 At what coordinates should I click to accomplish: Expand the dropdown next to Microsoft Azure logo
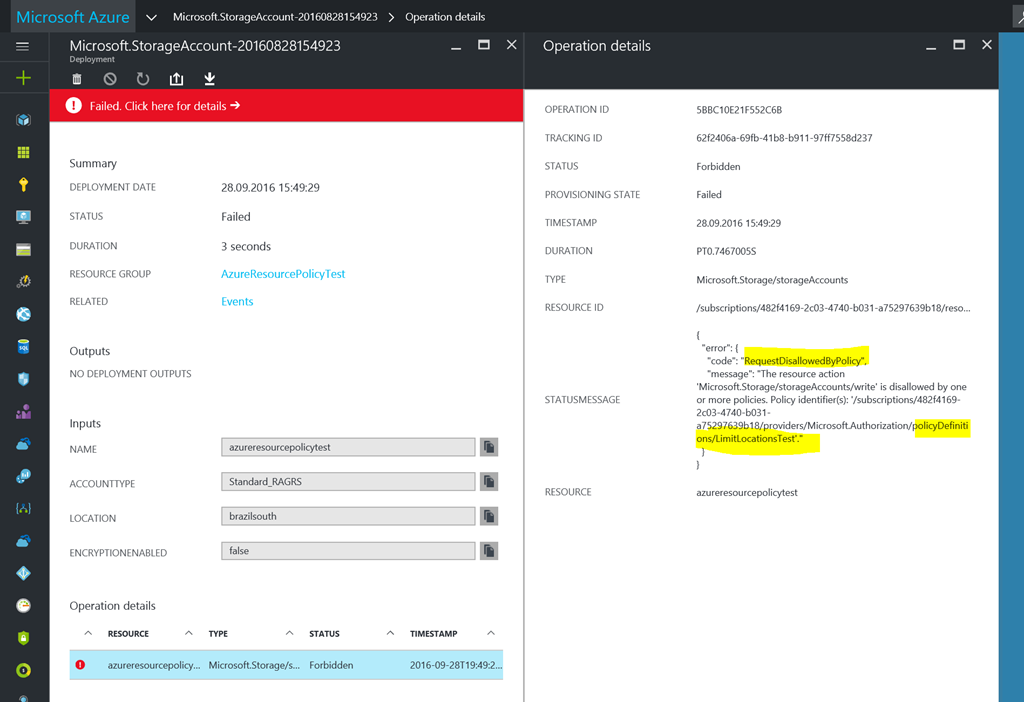151,17
